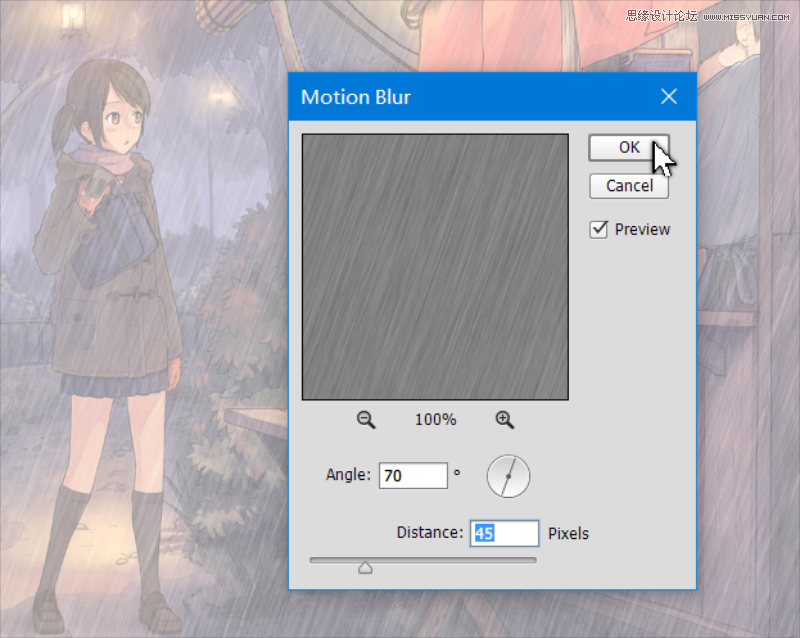This screenshot has width=800, height=638.
Task: Click inside the Angle input field
Action: tap(413, 475)
